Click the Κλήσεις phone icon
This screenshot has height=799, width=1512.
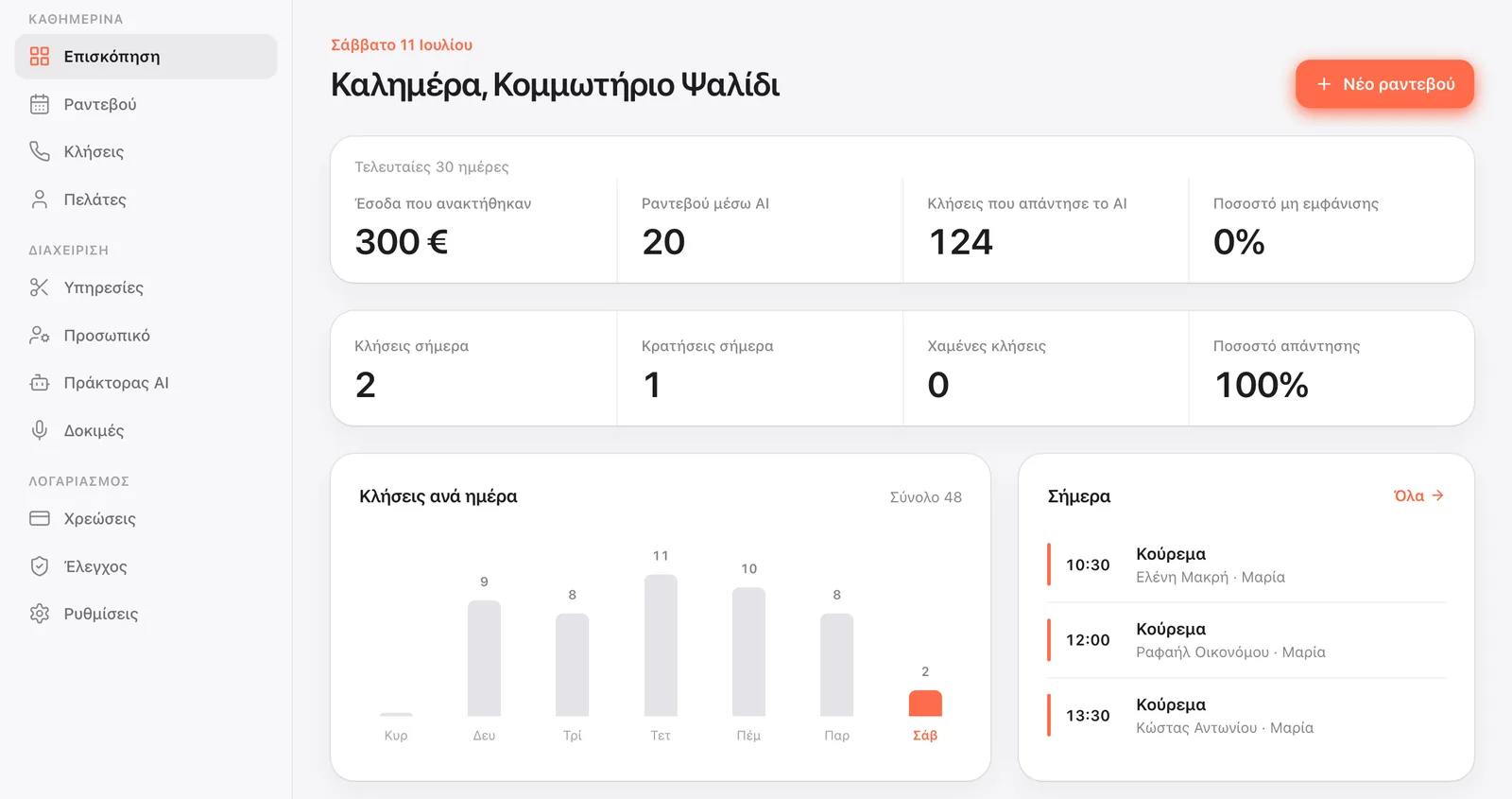(x=40, y=151)
